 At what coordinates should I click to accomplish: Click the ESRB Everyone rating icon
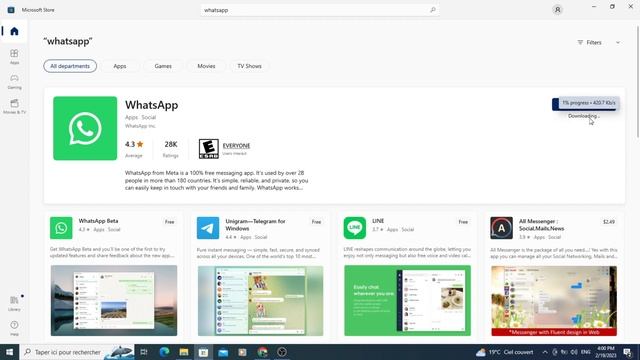click(x=209, y=149)
